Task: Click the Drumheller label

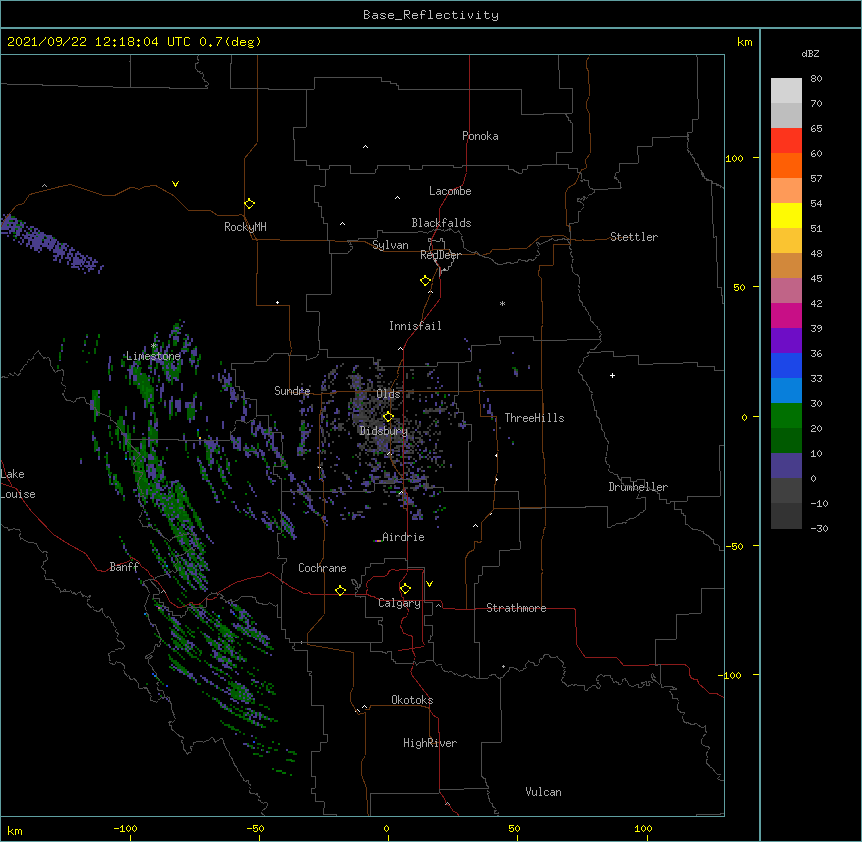Action: pos(638,487)
